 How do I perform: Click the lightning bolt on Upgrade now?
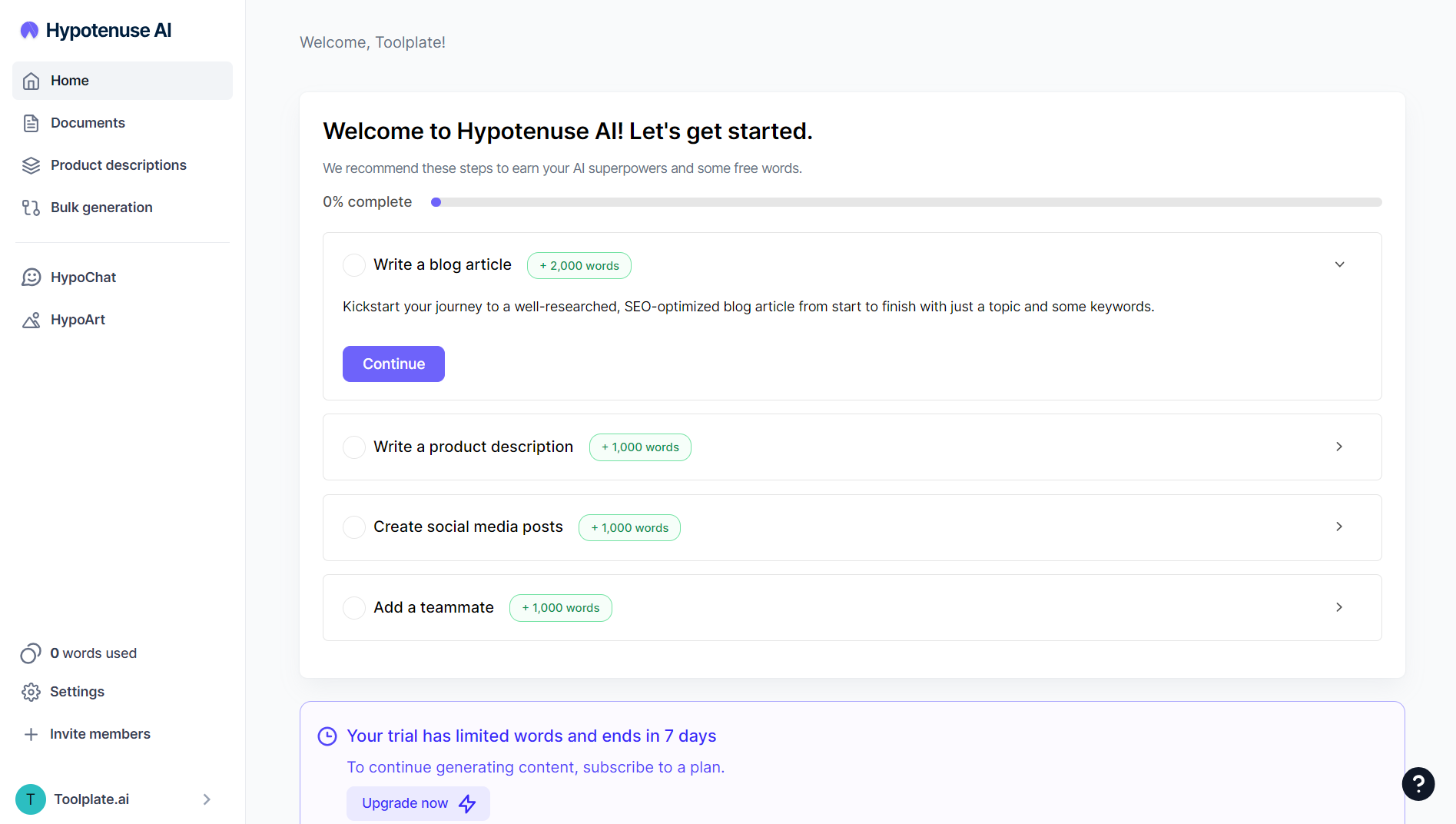(467, 803)
